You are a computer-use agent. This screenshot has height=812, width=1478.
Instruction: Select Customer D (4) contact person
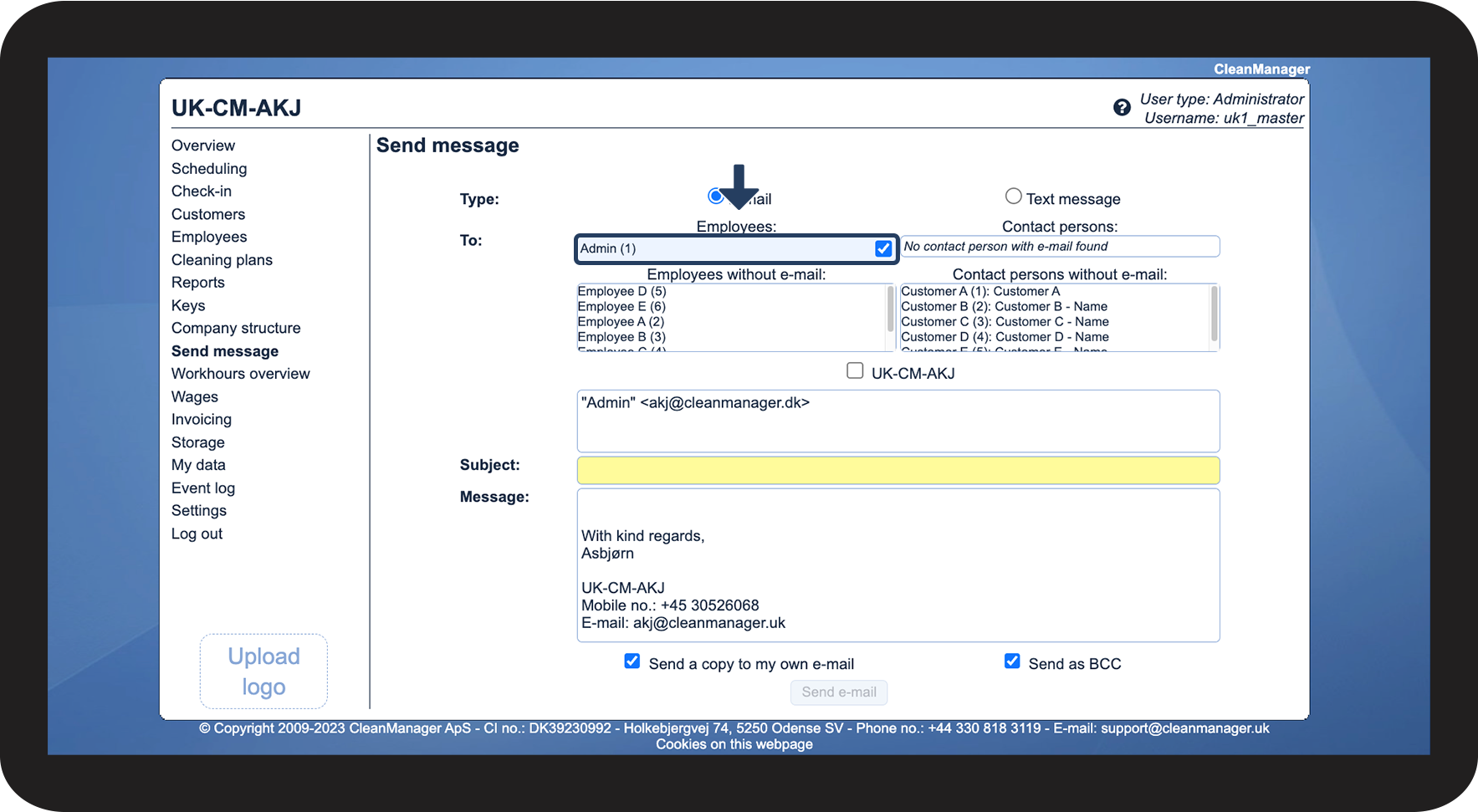pos(1005,337)
